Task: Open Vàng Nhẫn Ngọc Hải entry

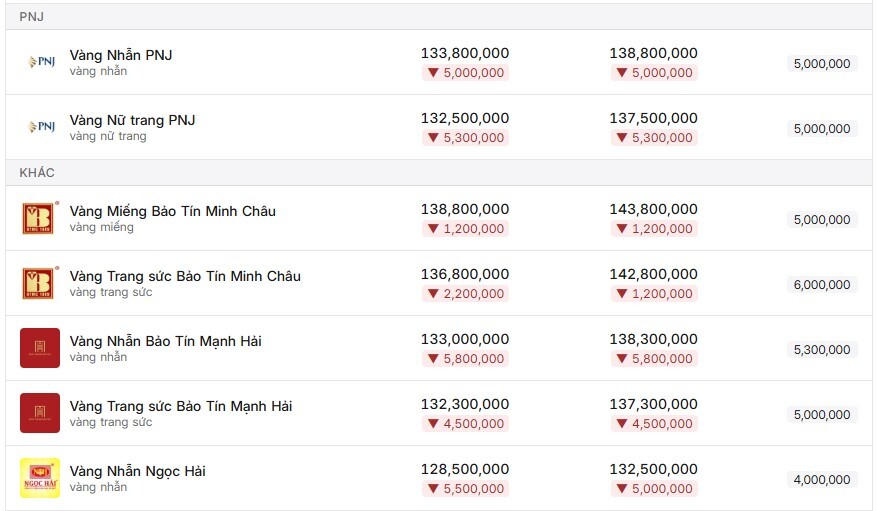Action: point(138,471)
